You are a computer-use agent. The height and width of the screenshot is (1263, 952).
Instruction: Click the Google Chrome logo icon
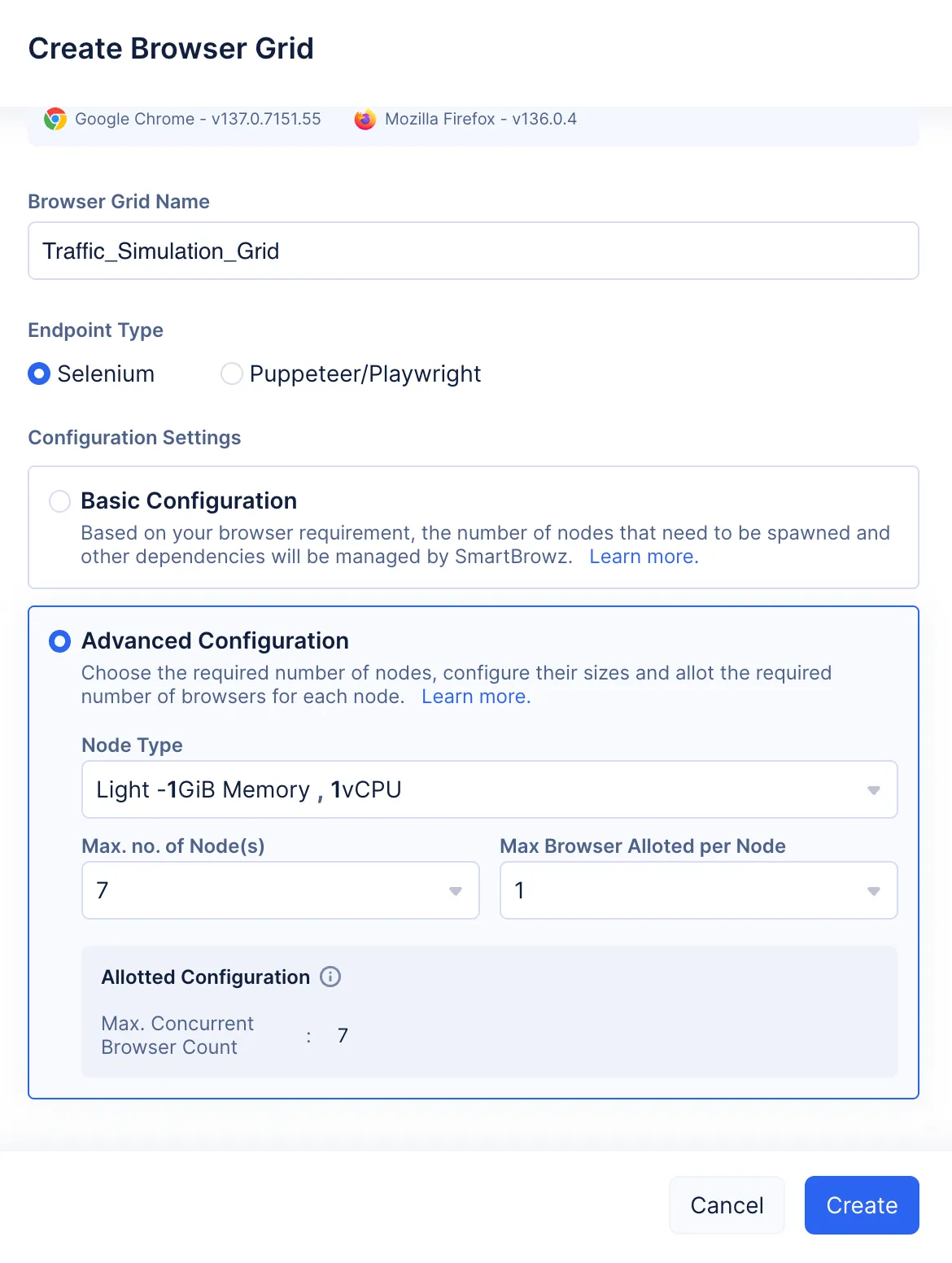pyautogui.click(x=55, y=119)
